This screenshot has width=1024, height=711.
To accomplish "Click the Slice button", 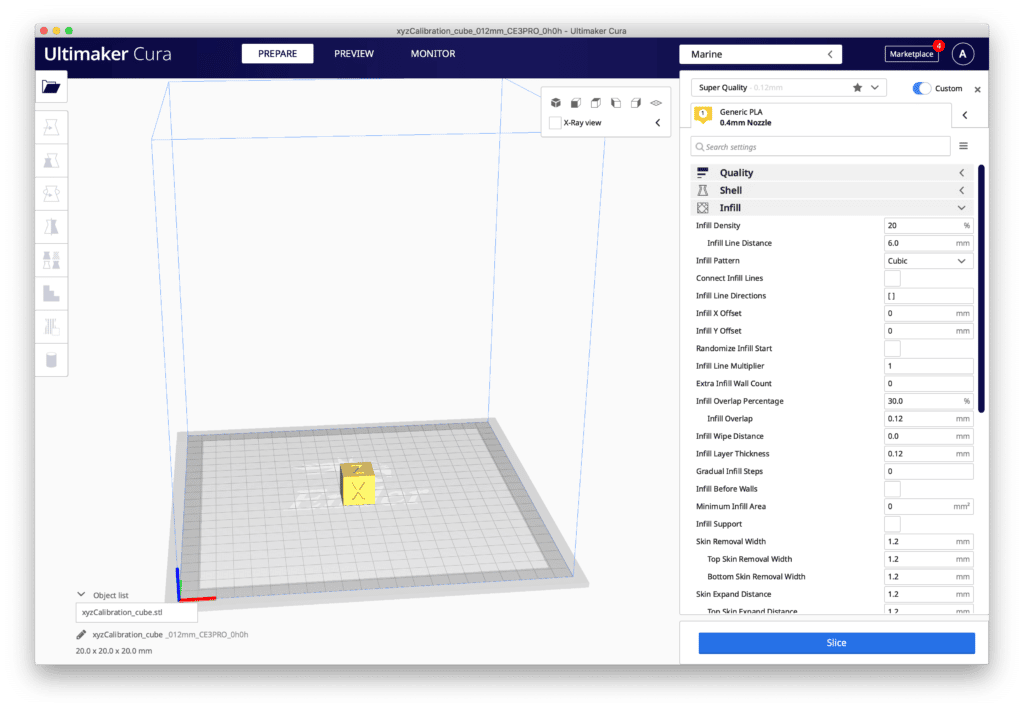I will [836, 643].
